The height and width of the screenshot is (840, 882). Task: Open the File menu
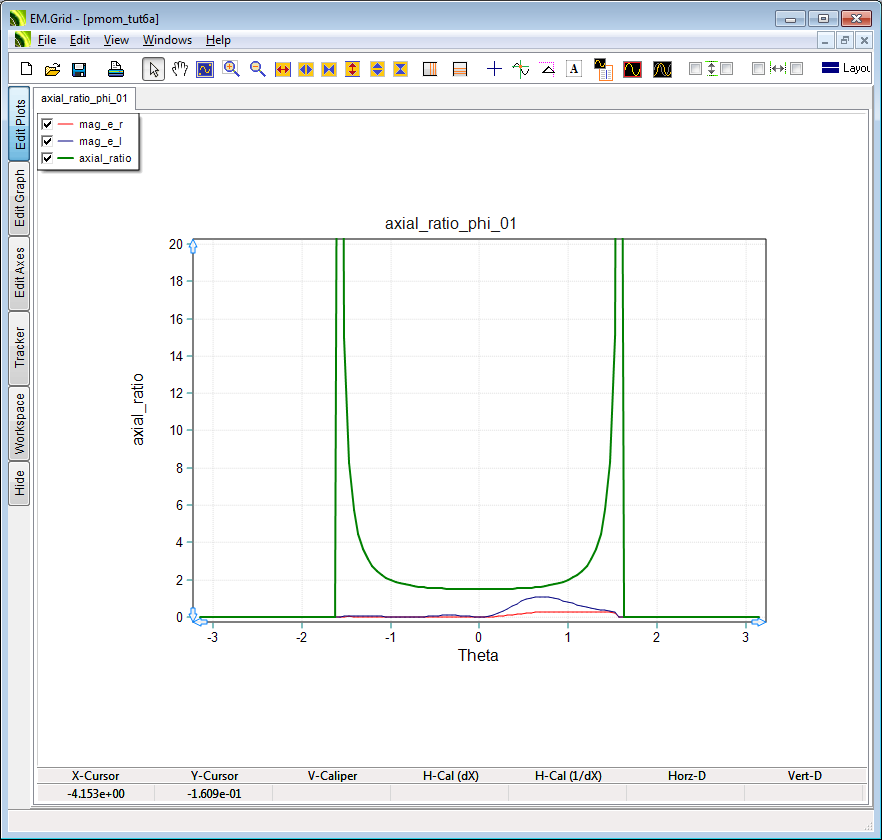(x=47, y=40)
